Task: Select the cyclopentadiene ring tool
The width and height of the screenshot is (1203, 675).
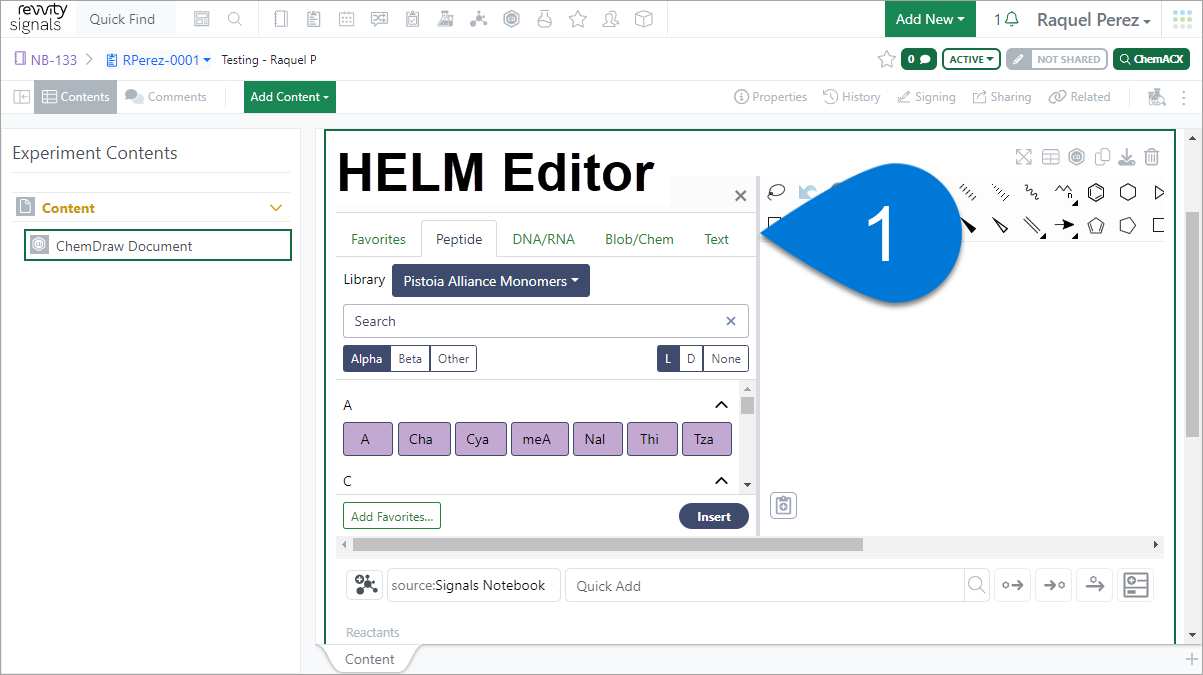Action: click(x=1096, y=225)
